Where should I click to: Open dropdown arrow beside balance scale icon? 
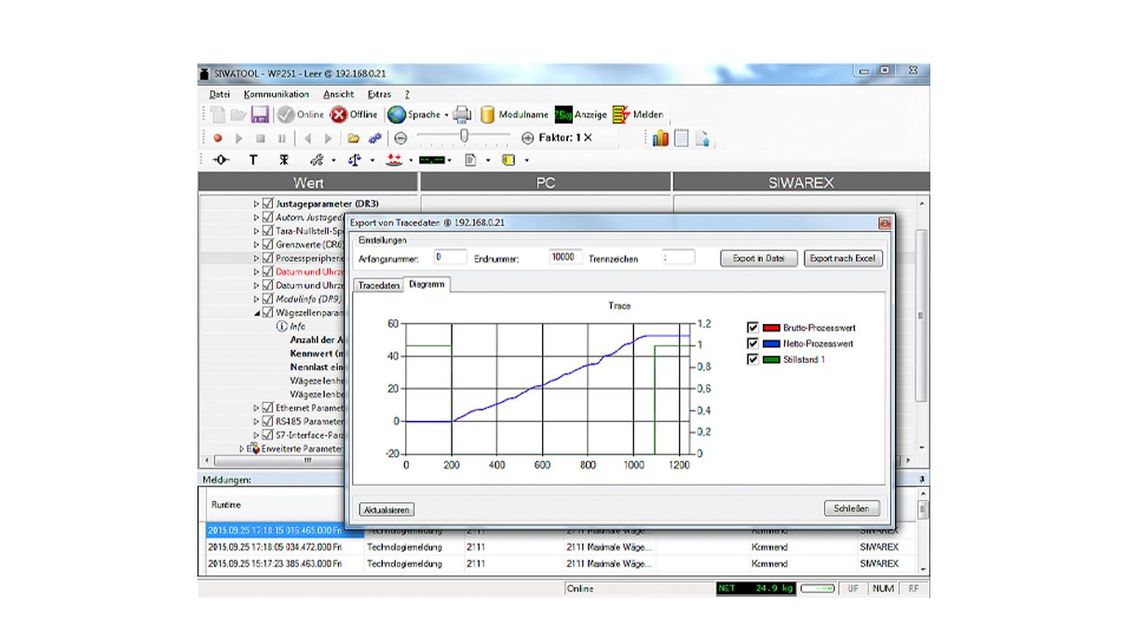372,161
